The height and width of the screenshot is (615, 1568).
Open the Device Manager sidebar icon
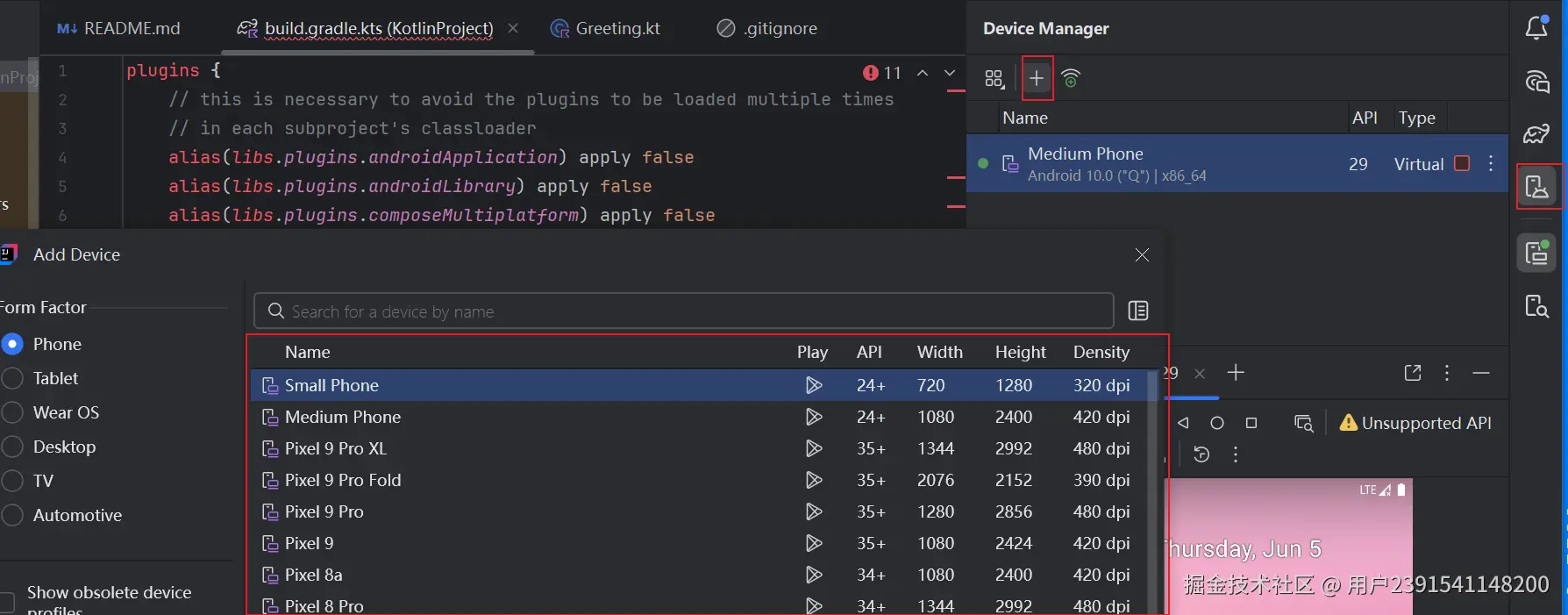pyautogui.click(x=1537, y=186)
